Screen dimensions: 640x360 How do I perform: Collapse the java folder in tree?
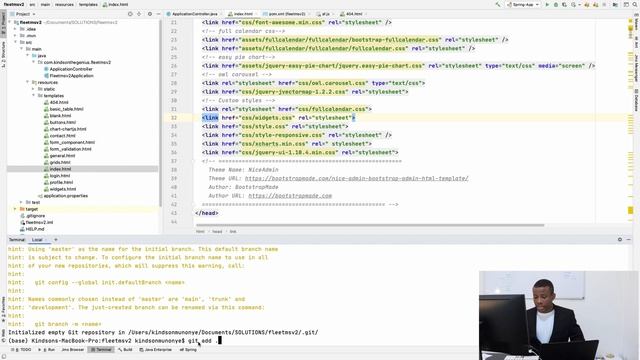28,56
